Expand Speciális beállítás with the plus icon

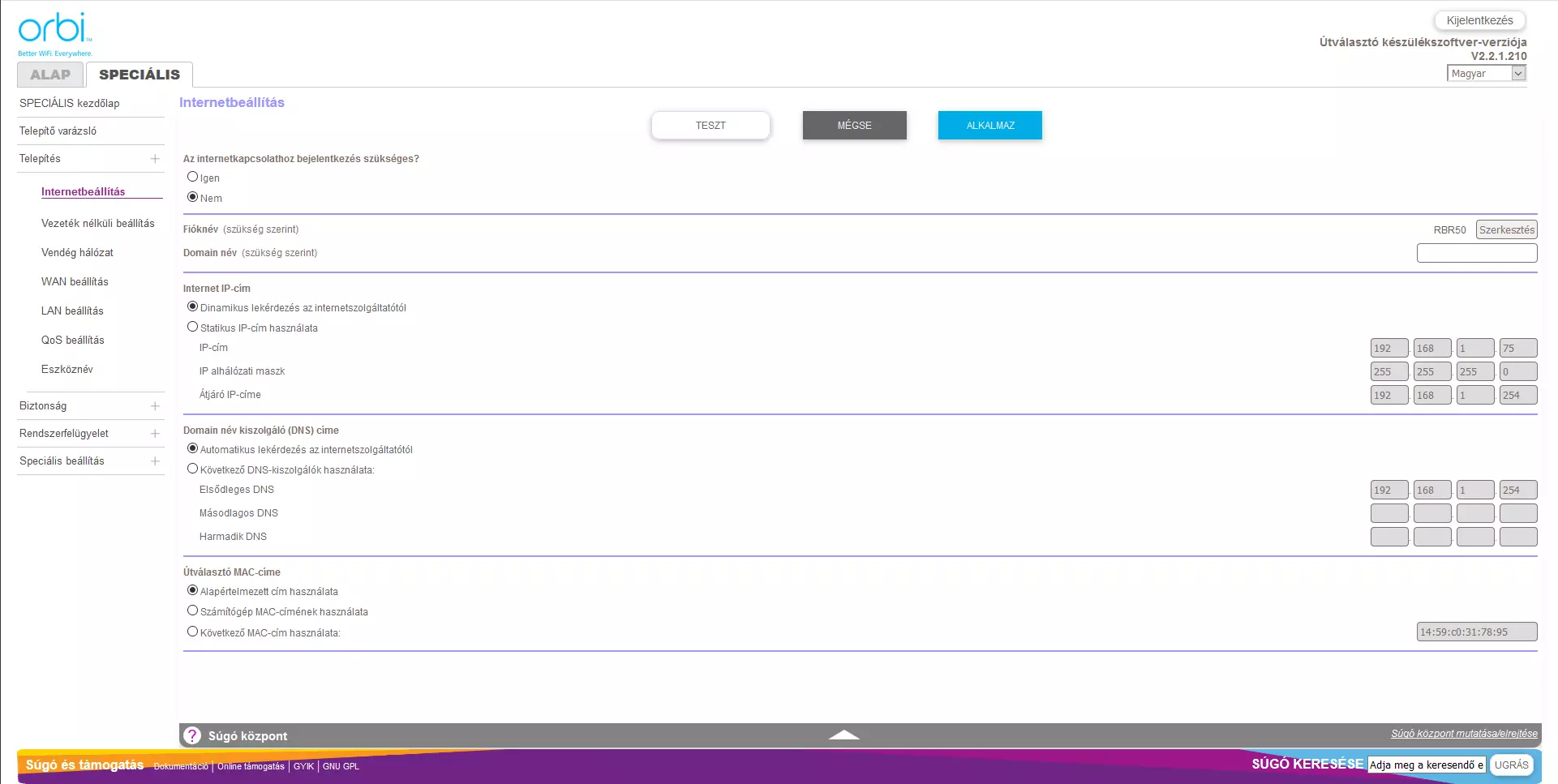[x=155, y=461]
